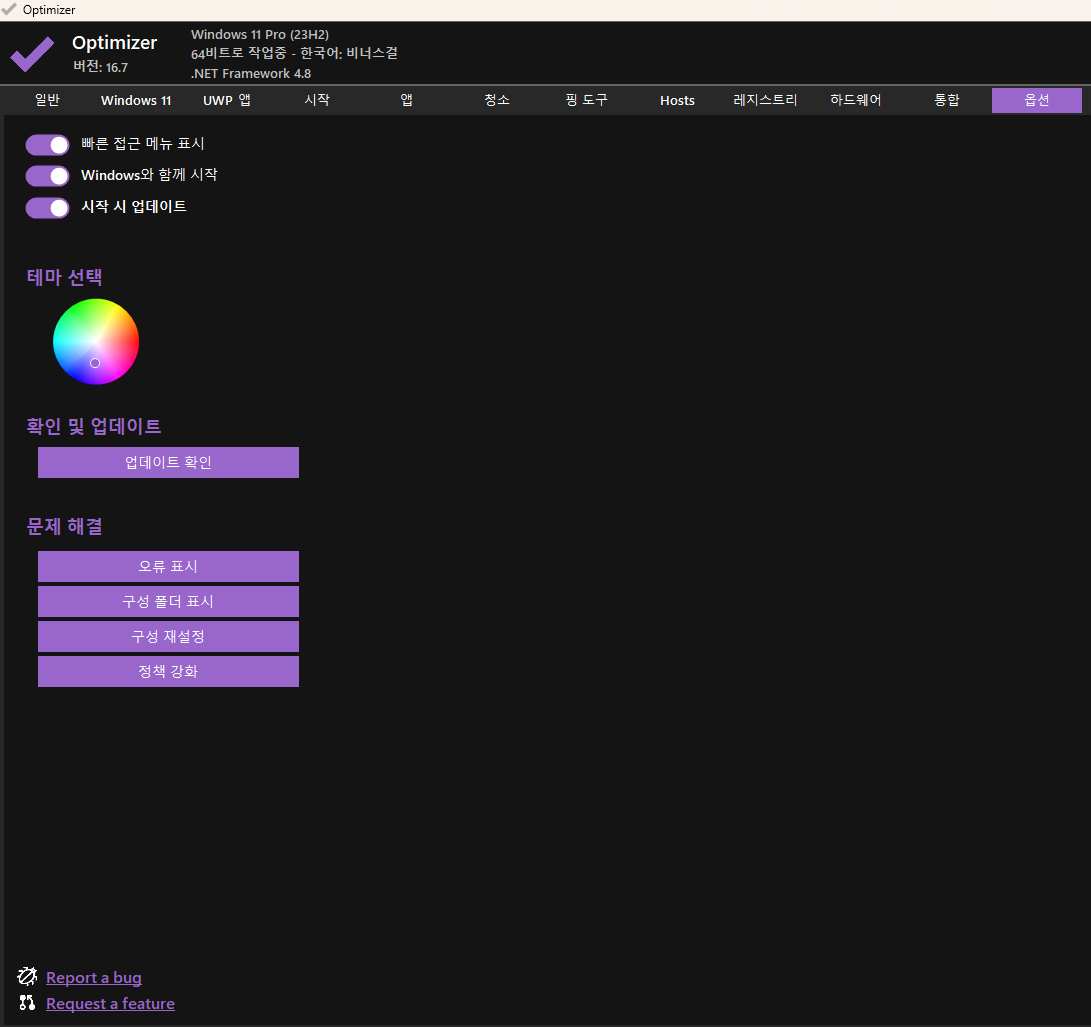Click the branch icon beside Request a feature
Screen dimensions: 1091x1027
click(x=27, y=1003)
